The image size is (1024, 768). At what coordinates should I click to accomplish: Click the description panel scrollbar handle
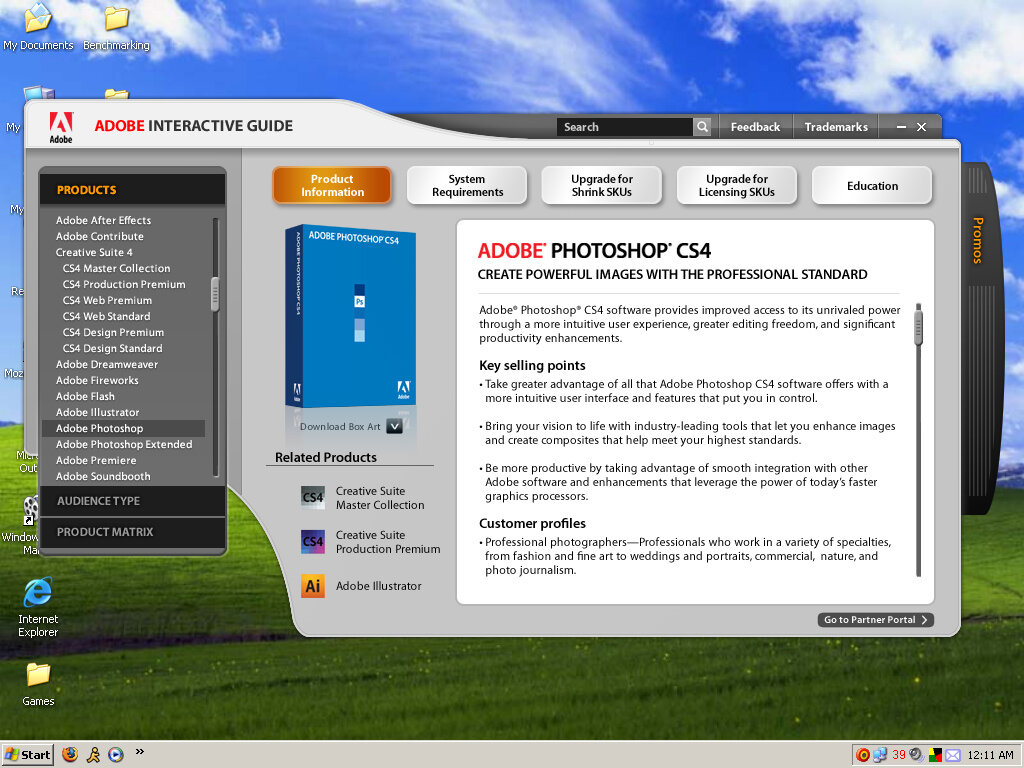(918, 327)
